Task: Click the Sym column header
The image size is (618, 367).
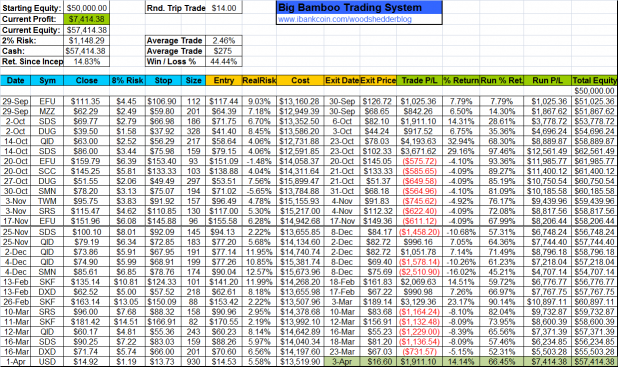Action: tap(47, 80)
